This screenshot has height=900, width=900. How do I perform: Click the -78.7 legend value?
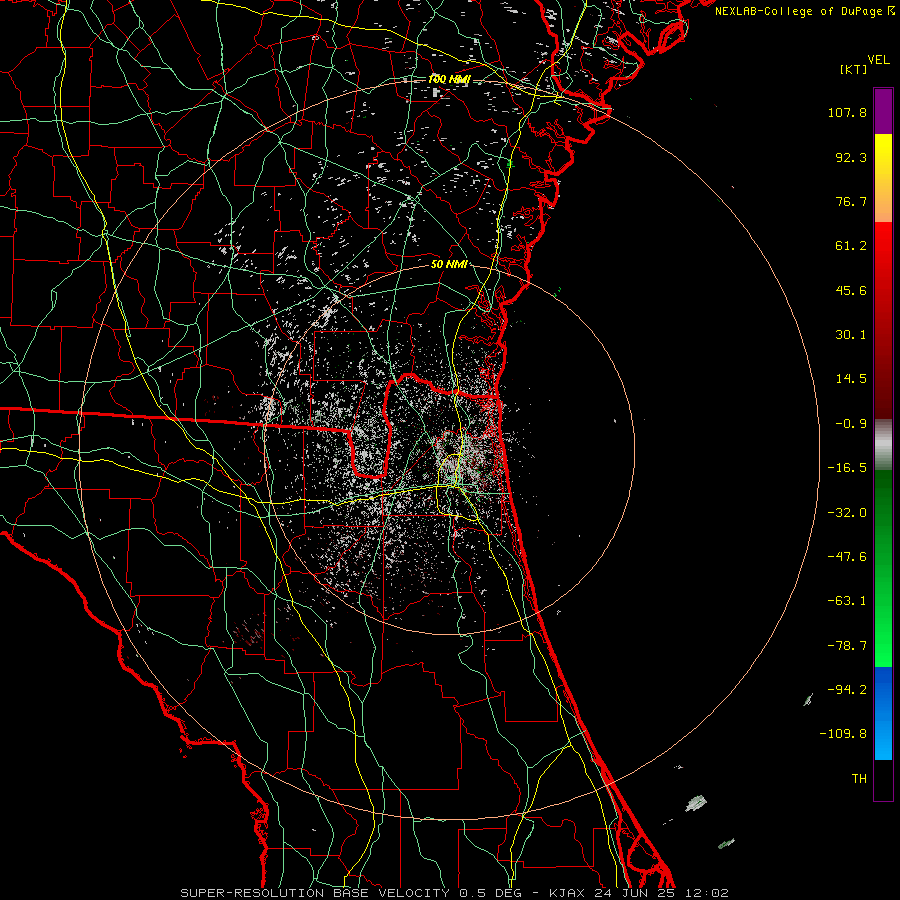click(x=847, y=646)
